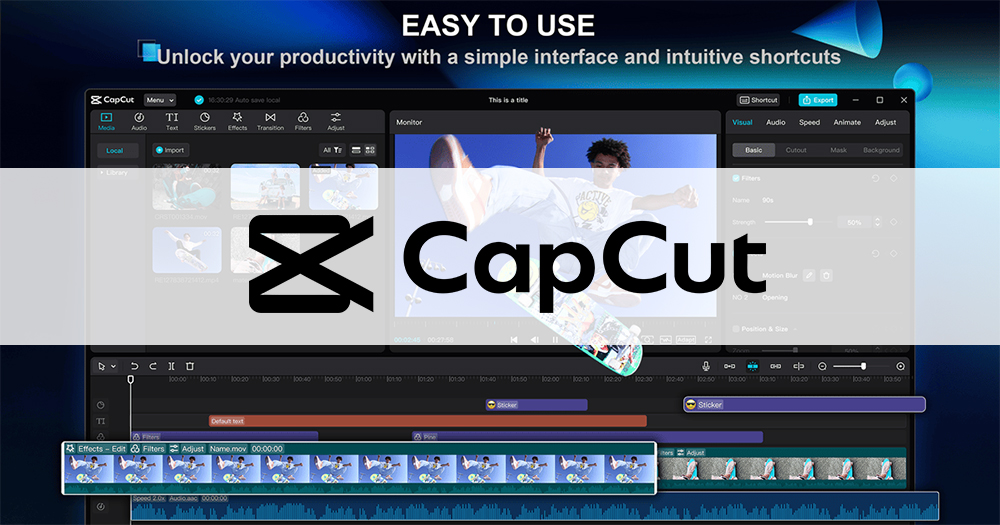This screenshot has width=1000, height=525.
Task: Toggle clip linkage in timeline toolbar
Action: 776,366
